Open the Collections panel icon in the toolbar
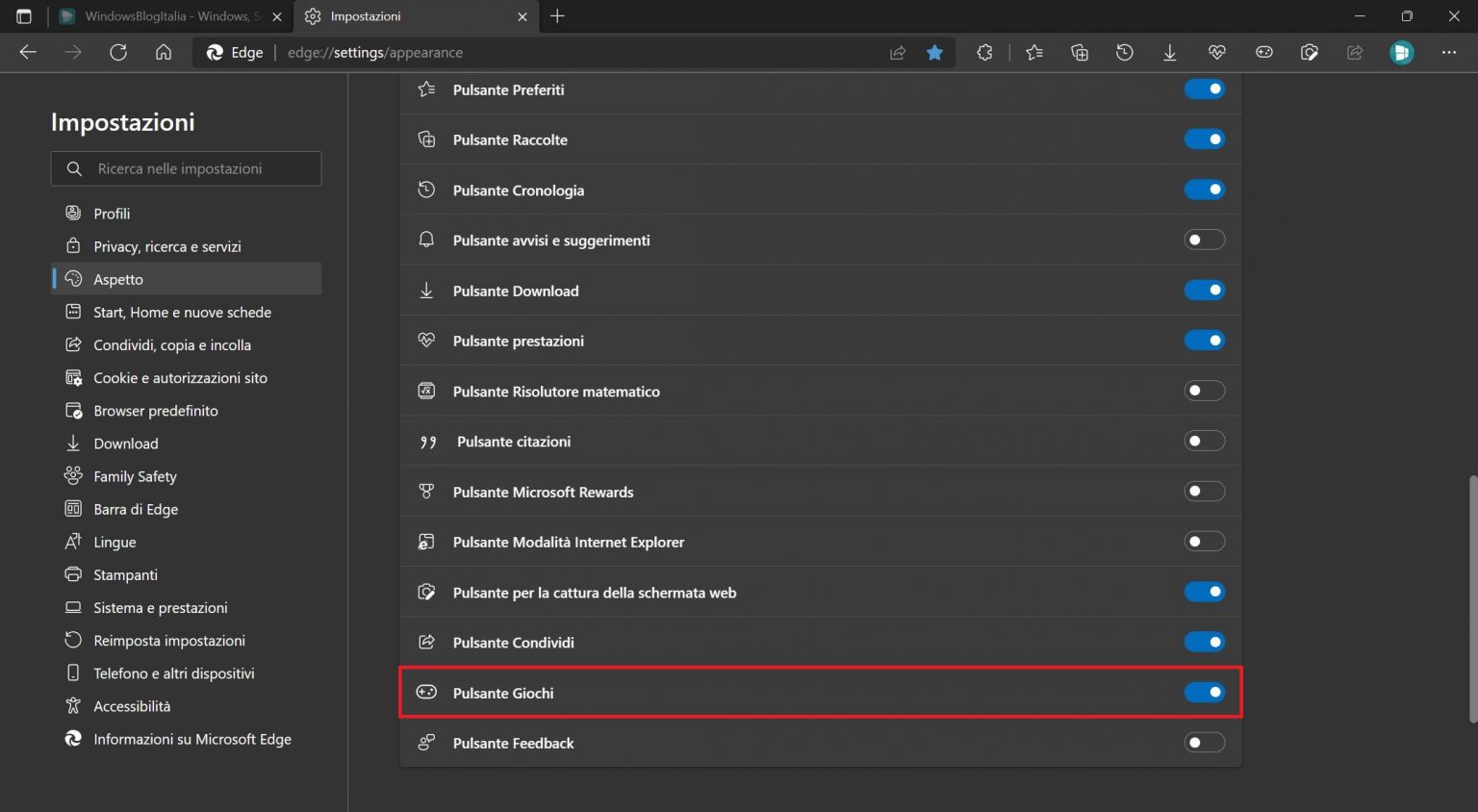This screenshot has height=812, width=1478. point(1079,52)
